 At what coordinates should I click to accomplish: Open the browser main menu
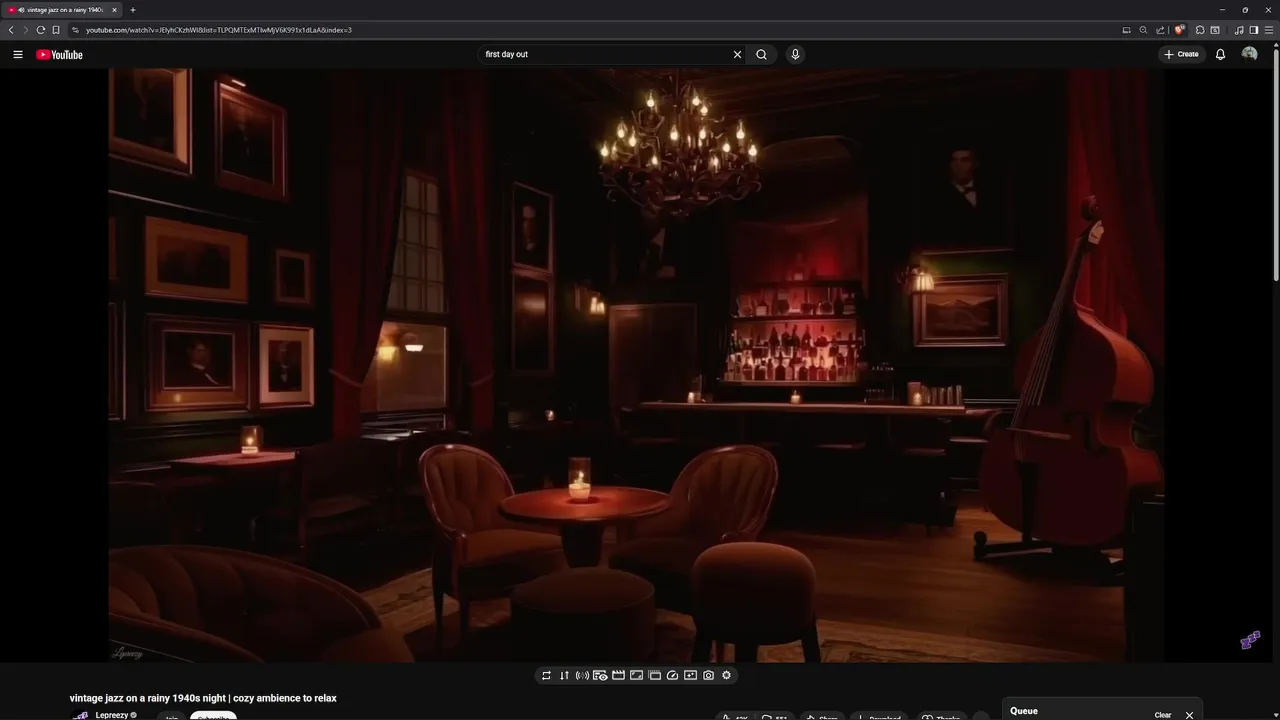(x=1268, y=30)
